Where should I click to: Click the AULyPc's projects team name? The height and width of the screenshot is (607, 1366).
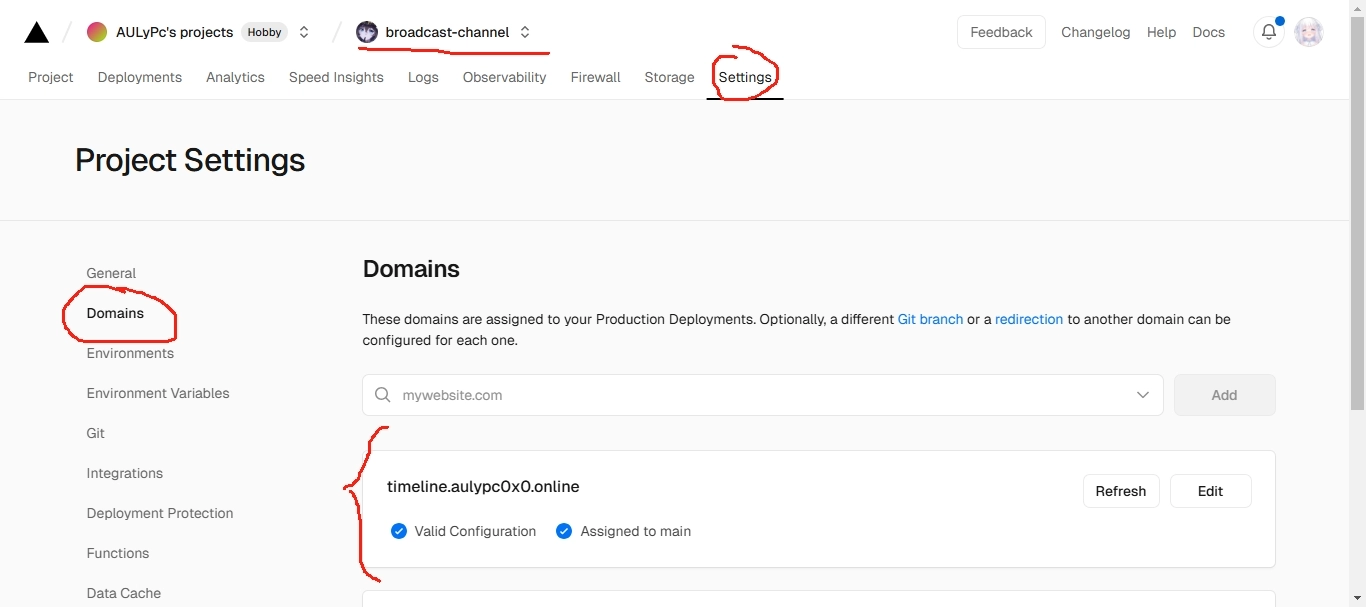coord(174,32)
